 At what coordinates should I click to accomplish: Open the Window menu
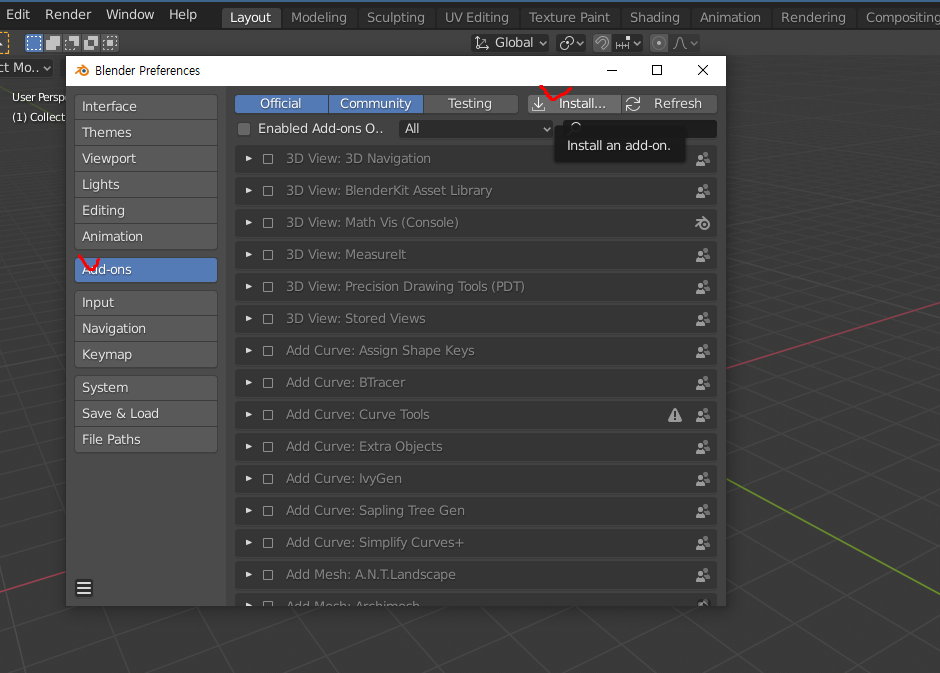(x=130, y=14)
